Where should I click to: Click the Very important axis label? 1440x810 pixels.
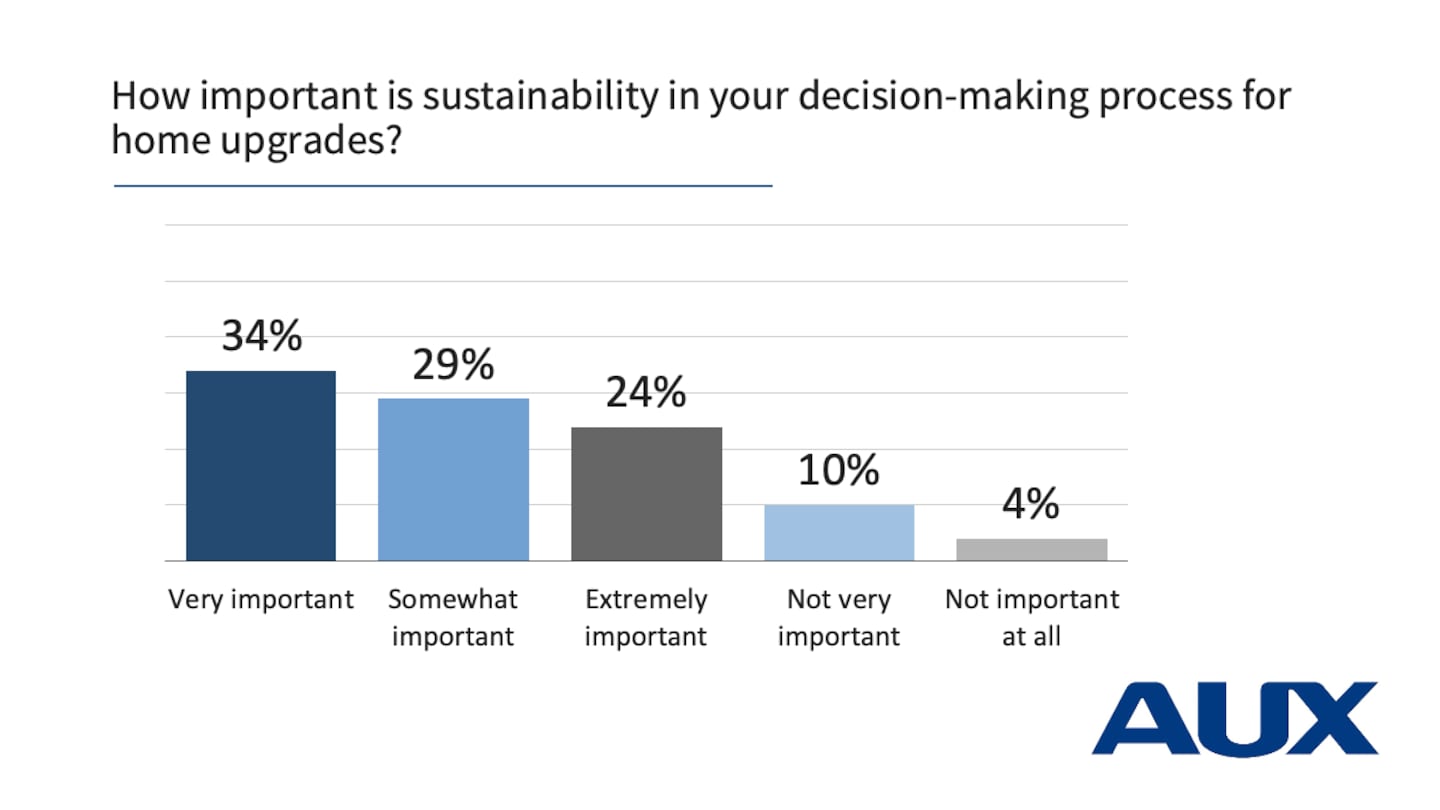261,600
